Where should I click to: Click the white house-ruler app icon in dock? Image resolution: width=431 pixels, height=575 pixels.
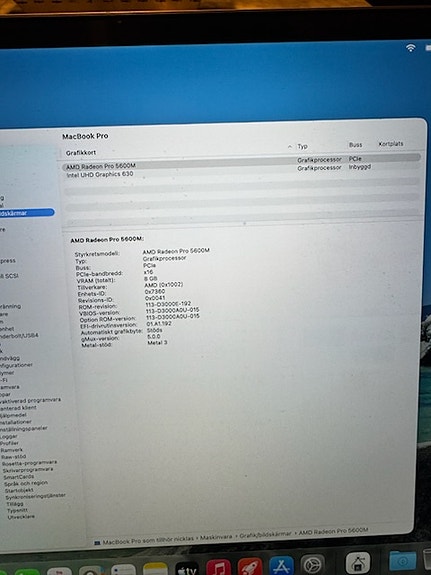[358, 563]
